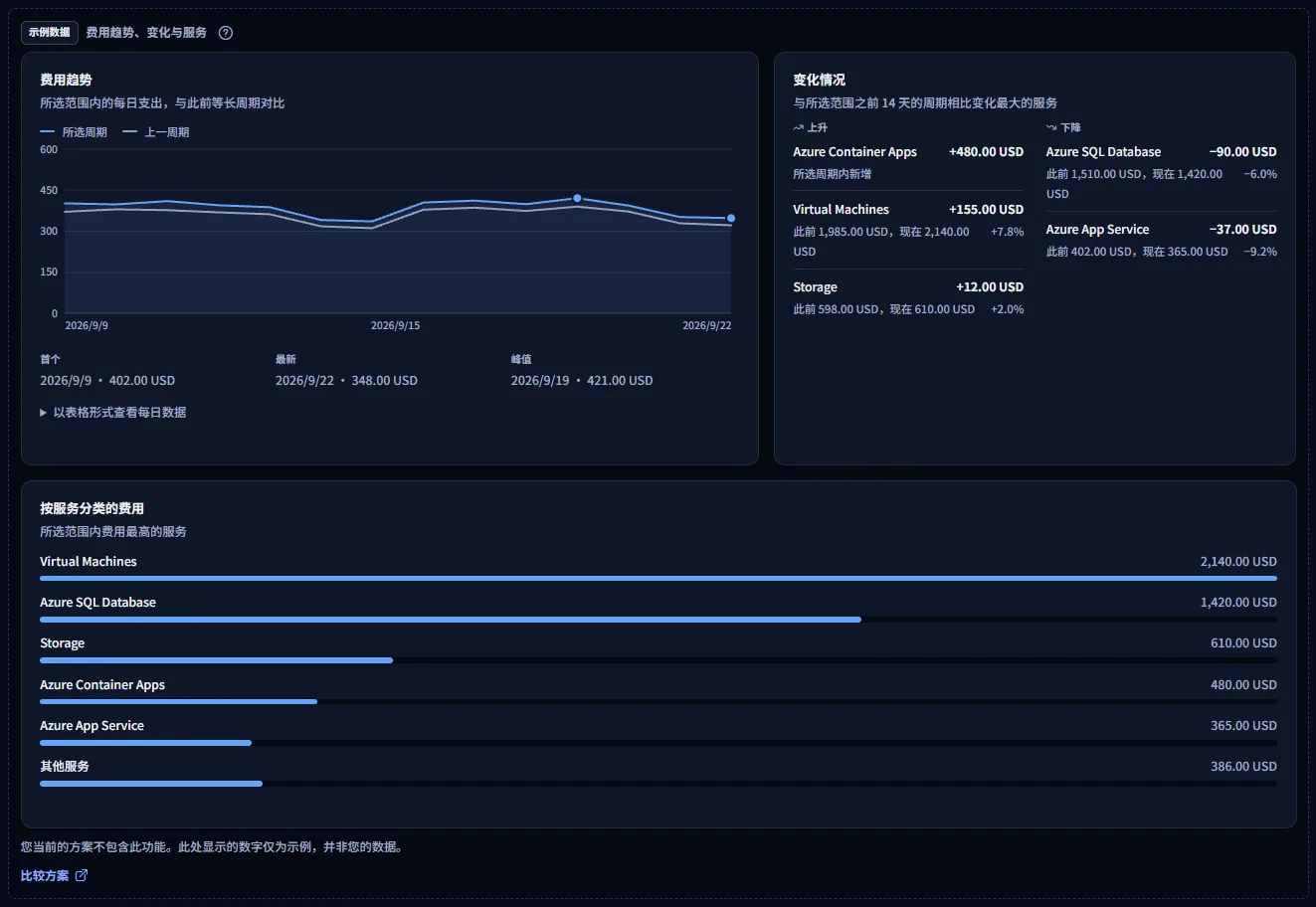Image resolution: width=1316 pixels, height=907 pixels.
Task: Click the 所选范围内费用最高的服务 subtitle
Action: [x=113, y=532]
